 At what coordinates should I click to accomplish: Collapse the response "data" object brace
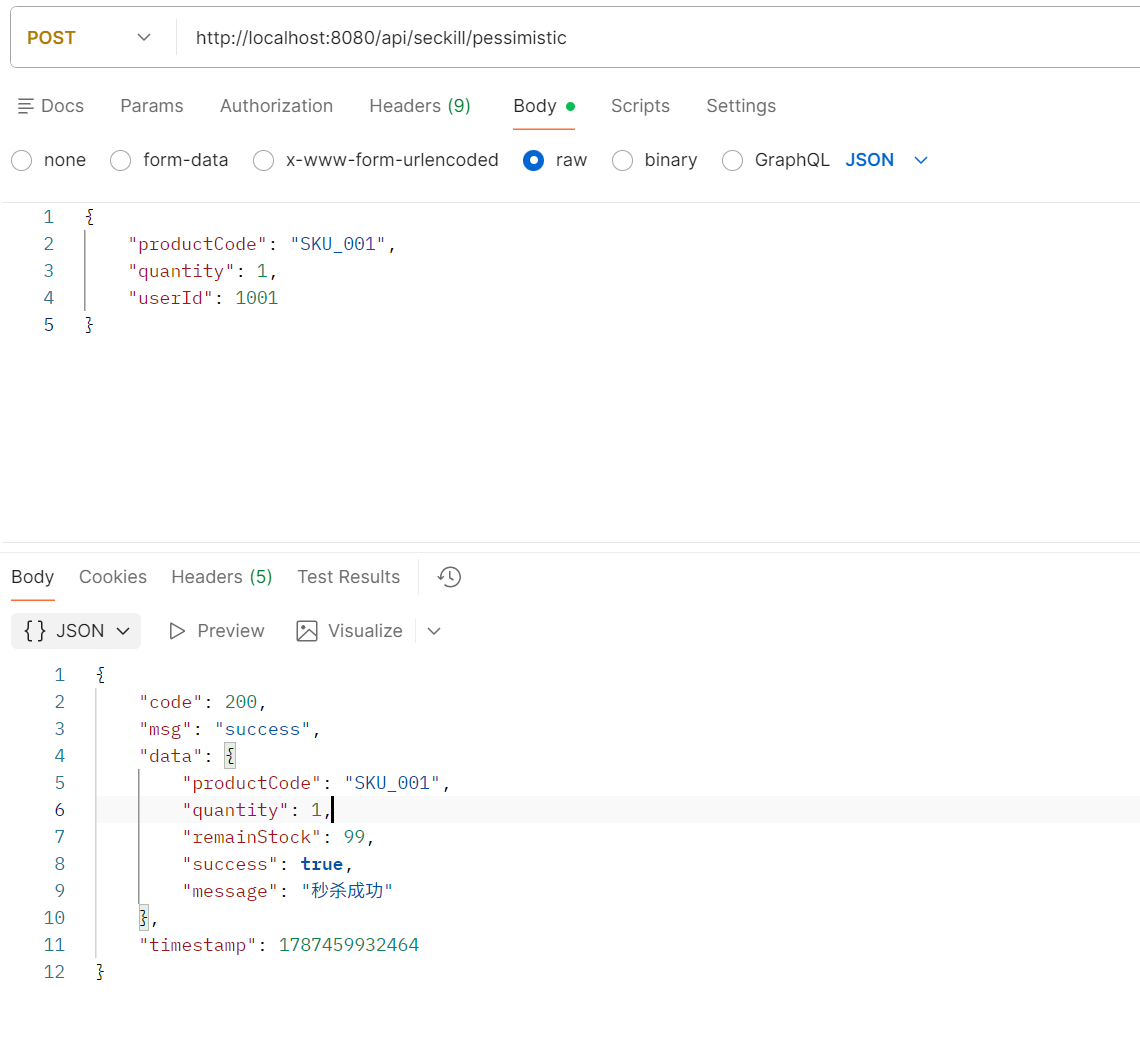point(230,756)
